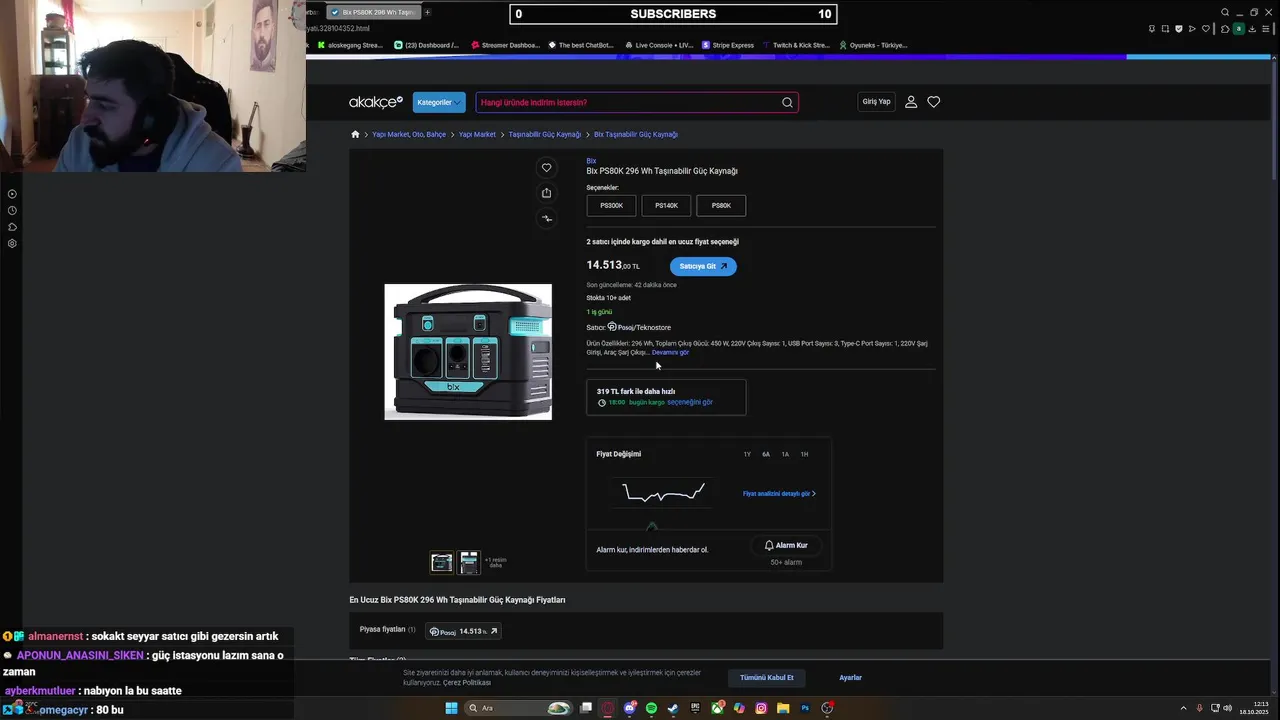Image resolution: width=1280 pixels, height=720 pixels.
Task: Open the aloskegang Stream bookmark
Action: 350,45
